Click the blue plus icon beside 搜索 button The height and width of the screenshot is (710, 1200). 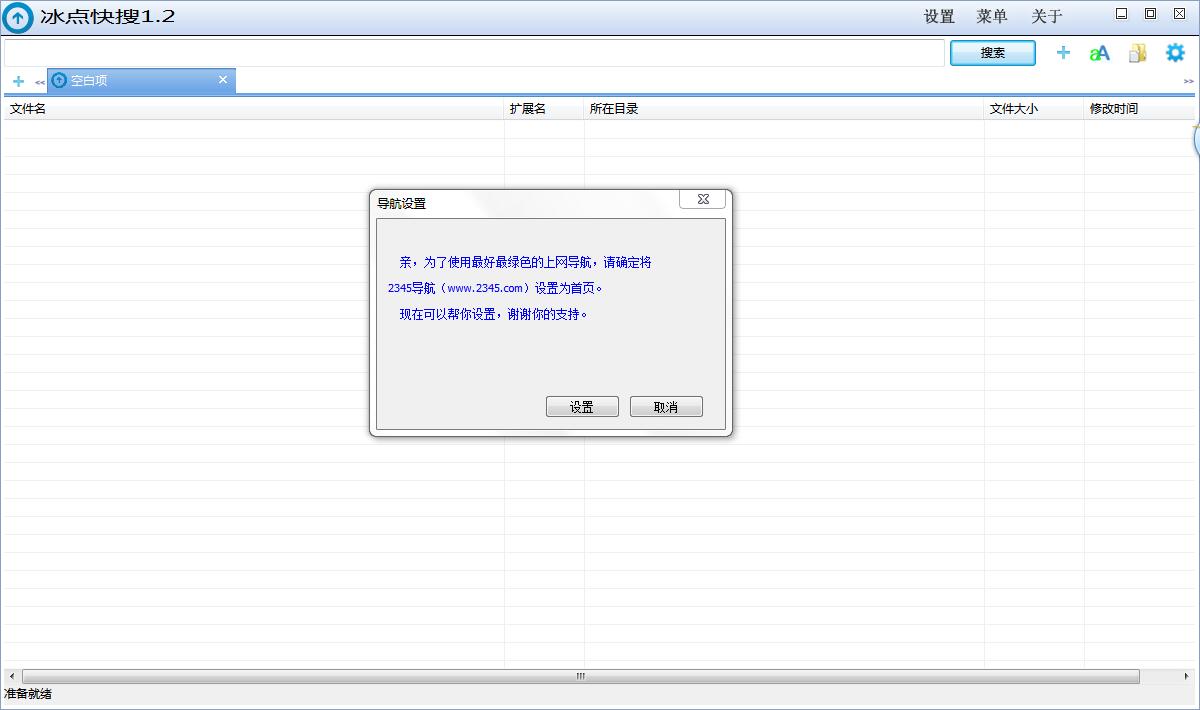[1063, 53]
